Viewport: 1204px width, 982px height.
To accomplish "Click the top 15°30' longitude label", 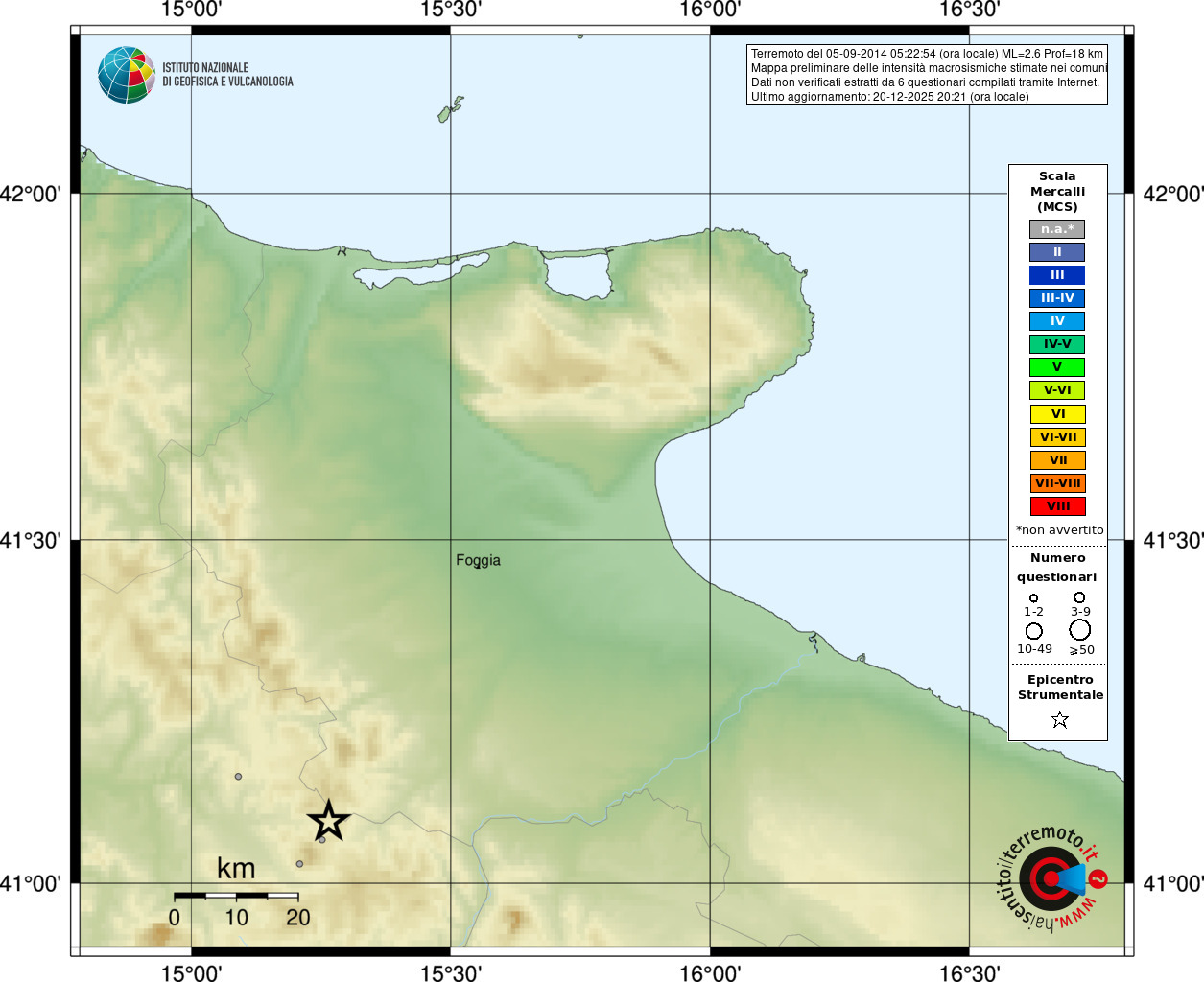I will click(451, 10).
